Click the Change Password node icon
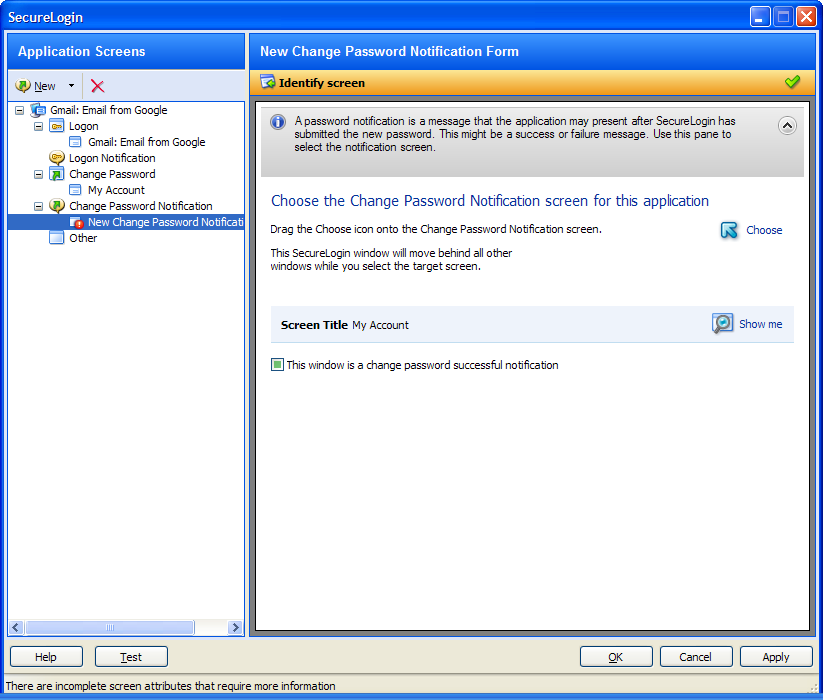 pos(57,174)
